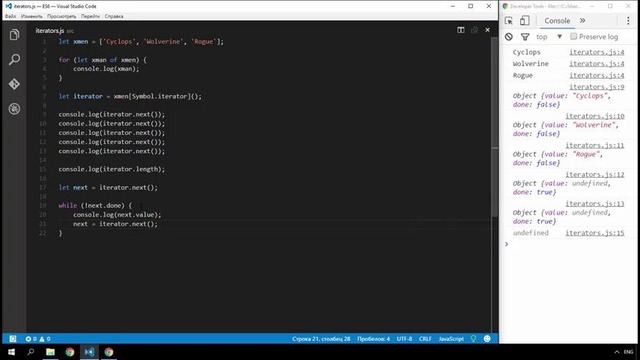Enable the Preserve log checkbox
640x360 pixels.
(573, 36)
